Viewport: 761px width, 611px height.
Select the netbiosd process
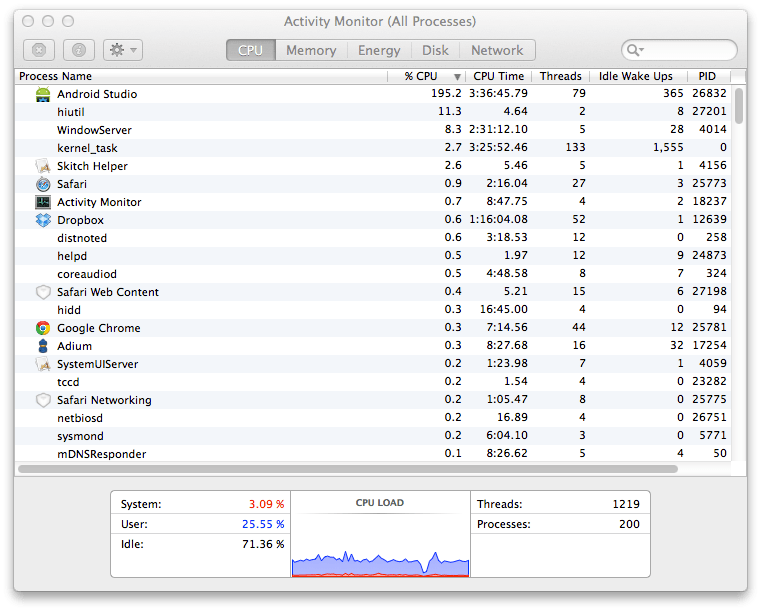coord(373,418)
